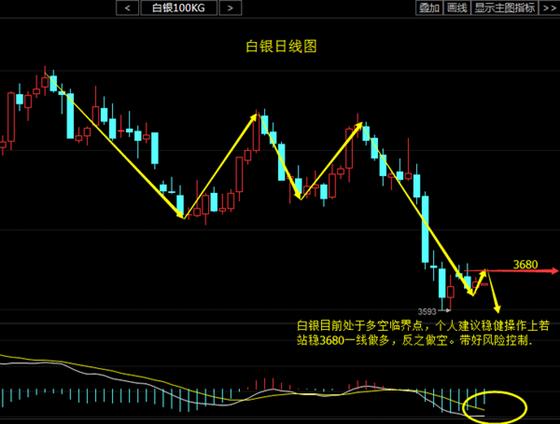Toggle 显示主图指标 main chart indicators

point(504,8)
